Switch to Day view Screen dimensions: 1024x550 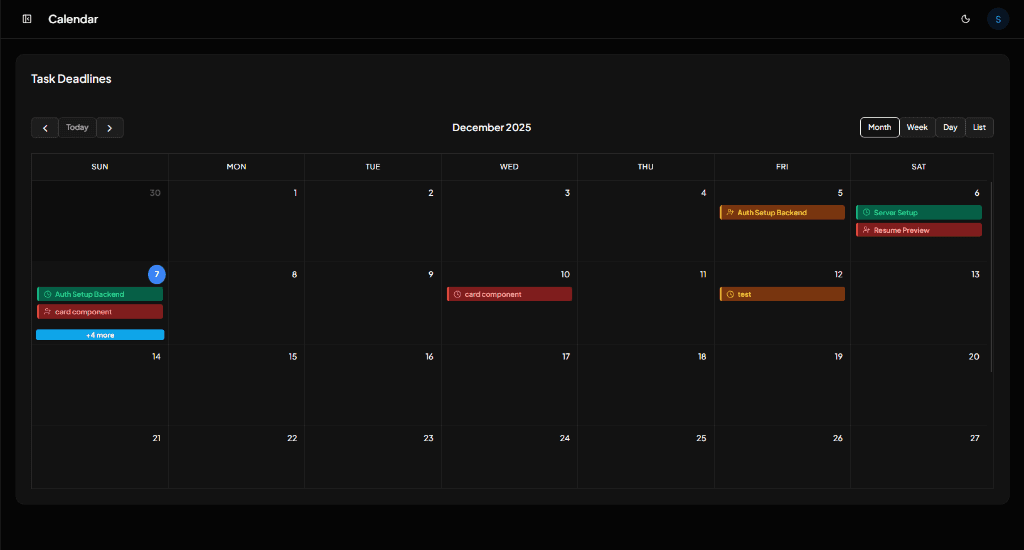(950, 128)
